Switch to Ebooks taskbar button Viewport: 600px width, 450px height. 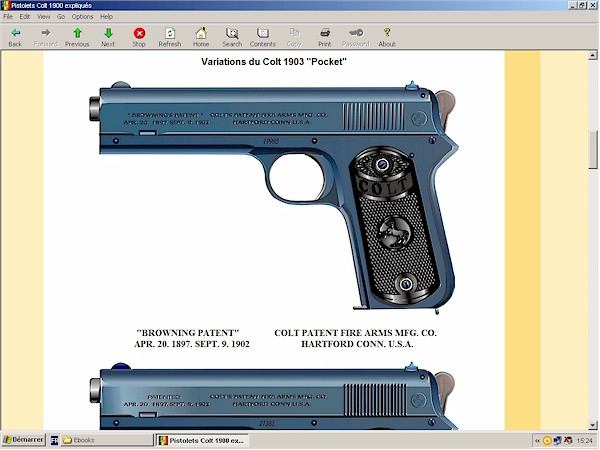pyautogui.click(x=106, y=440)
